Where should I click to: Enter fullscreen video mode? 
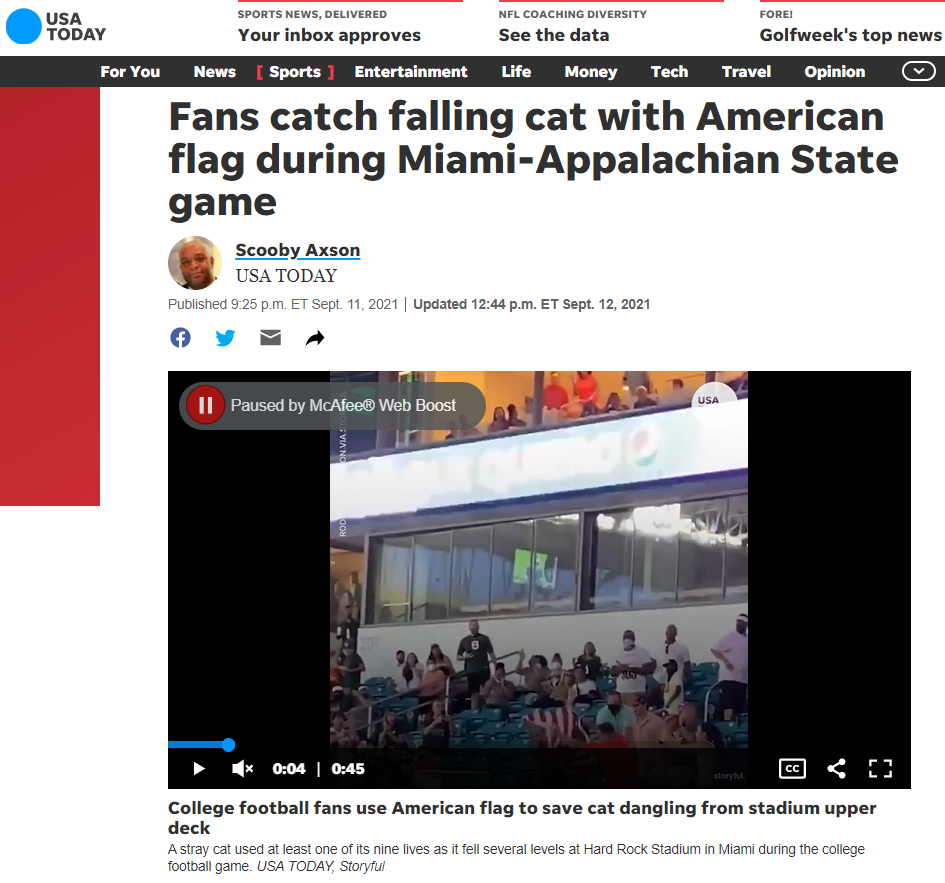pyautogui.click(x=880, y=768)
